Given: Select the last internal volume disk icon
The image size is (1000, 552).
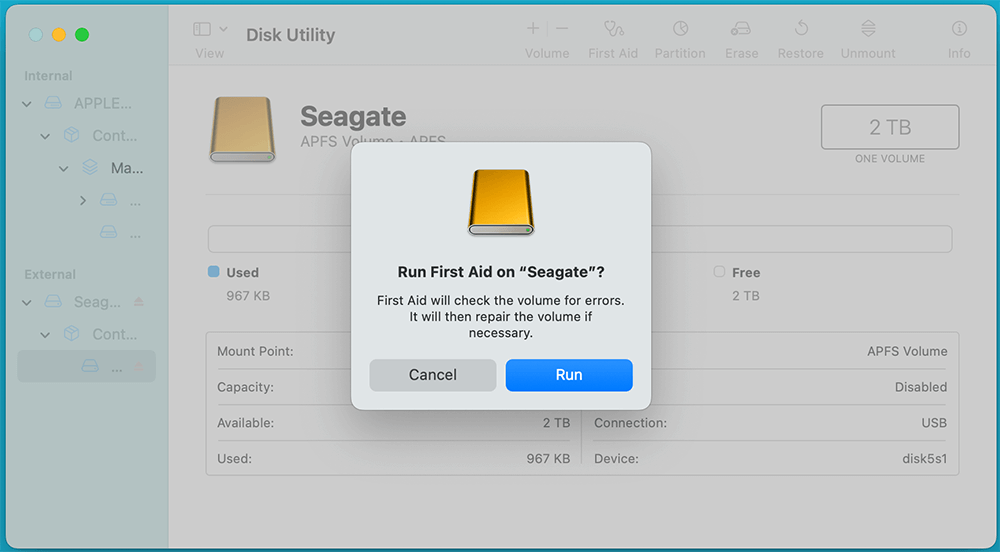Looking at the screenshot, I should pyautogui.click(x=108, y=232).
